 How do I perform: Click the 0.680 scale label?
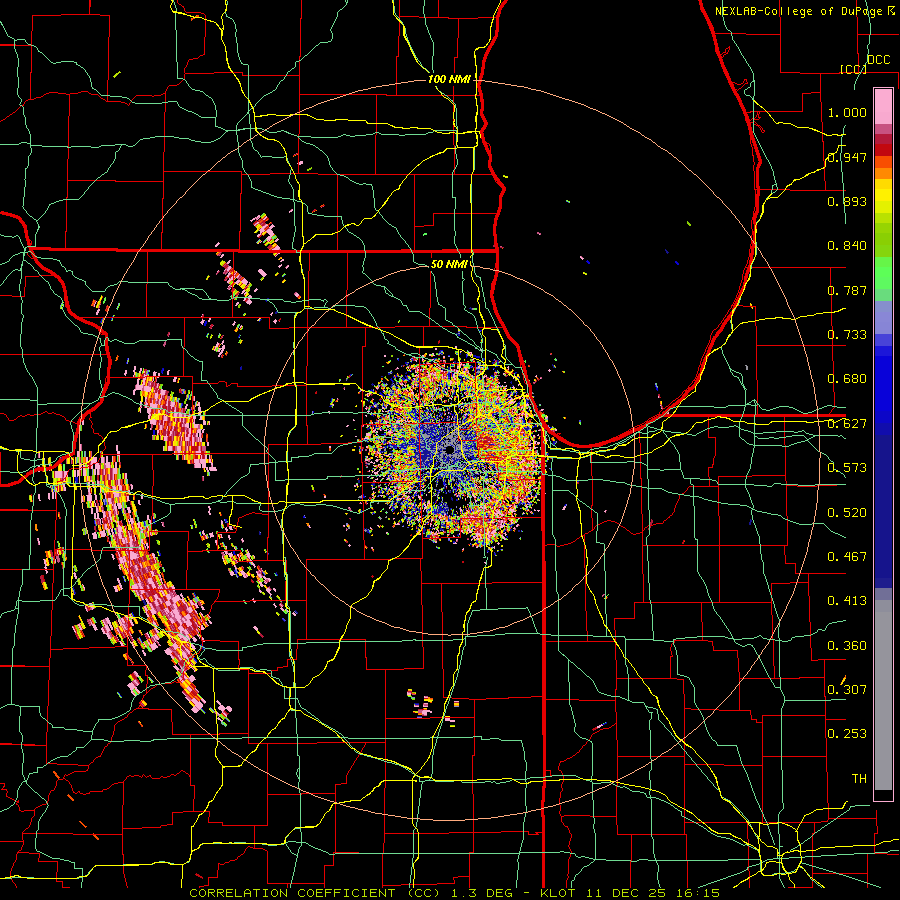847,379
